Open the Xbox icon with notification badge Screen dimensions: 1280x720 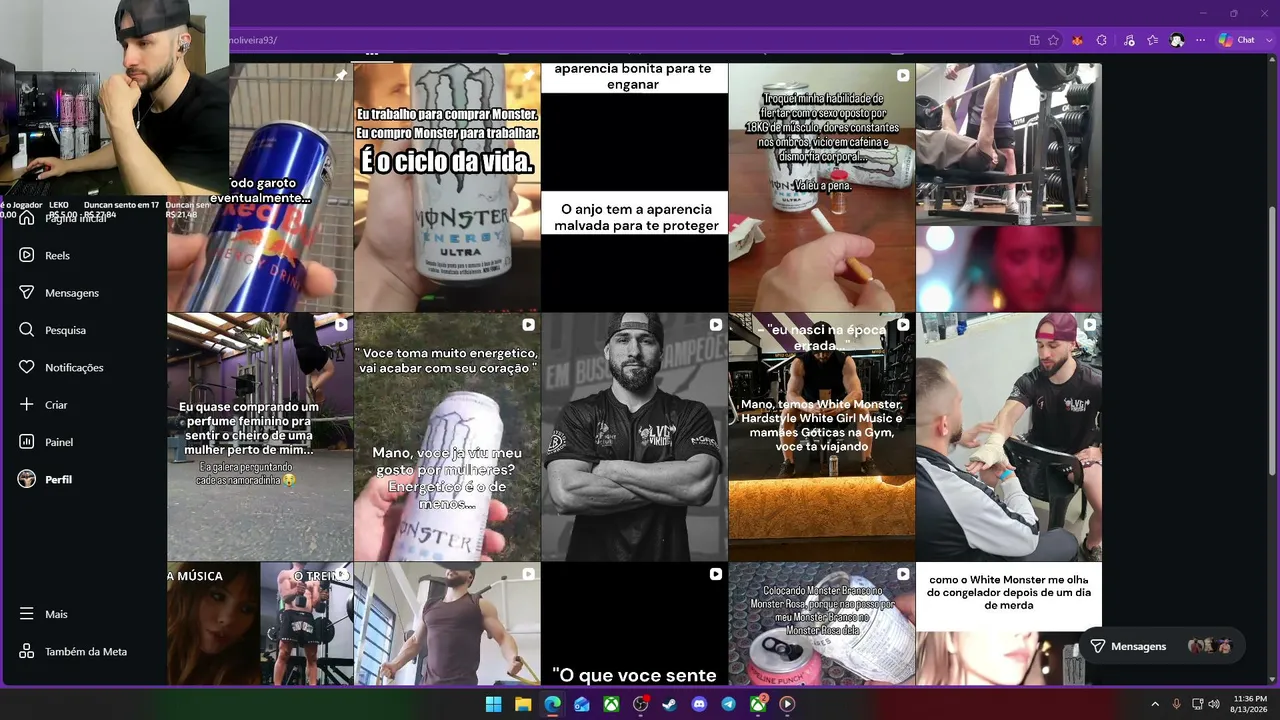point(759,704)
